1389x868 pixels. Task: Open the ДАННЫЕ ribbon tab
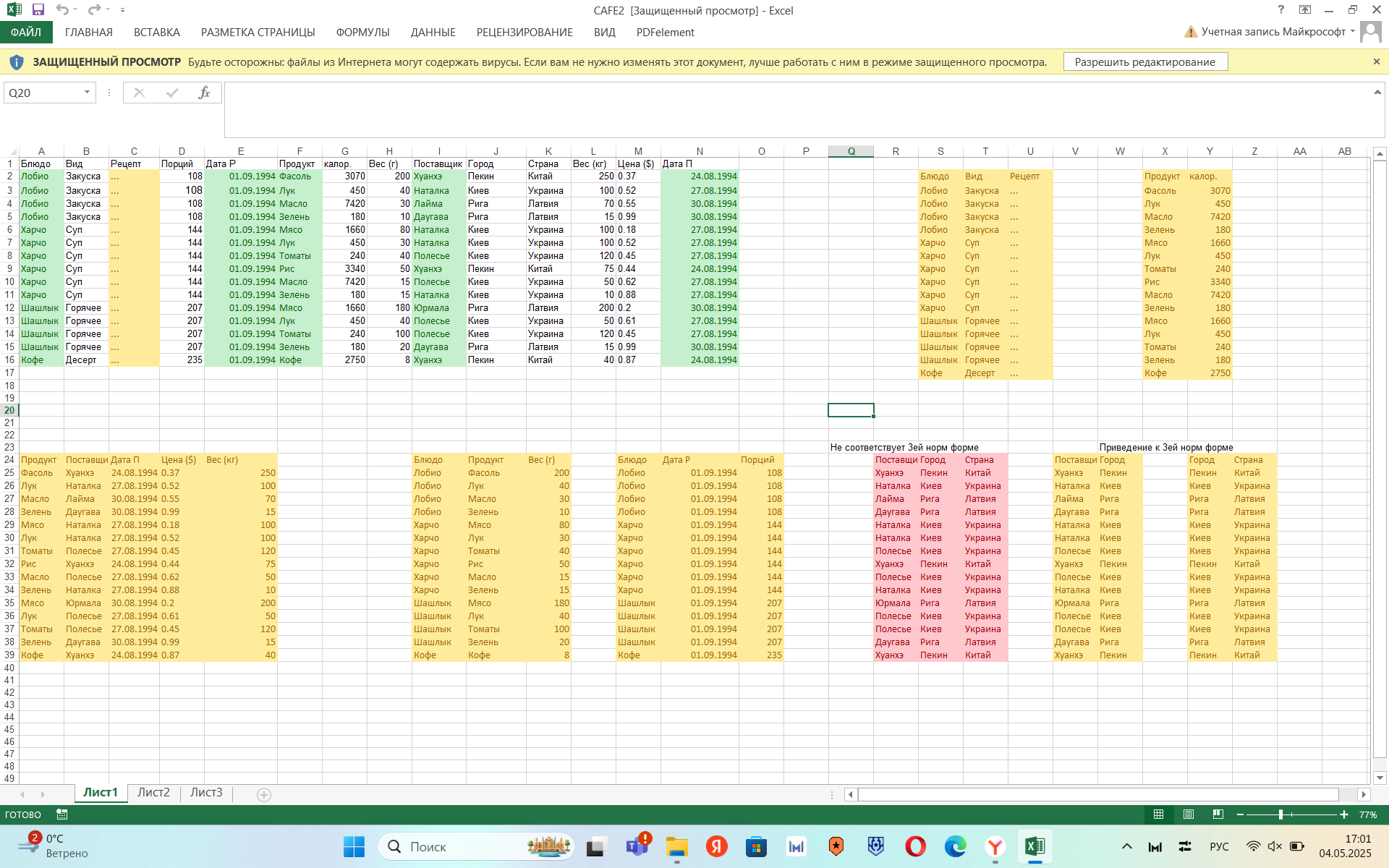(x=433, y=32)
